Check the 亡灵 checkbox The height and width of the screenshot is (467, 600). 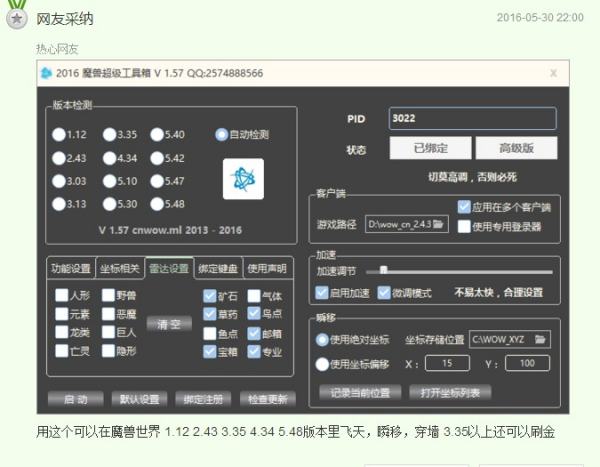point(62,351)
